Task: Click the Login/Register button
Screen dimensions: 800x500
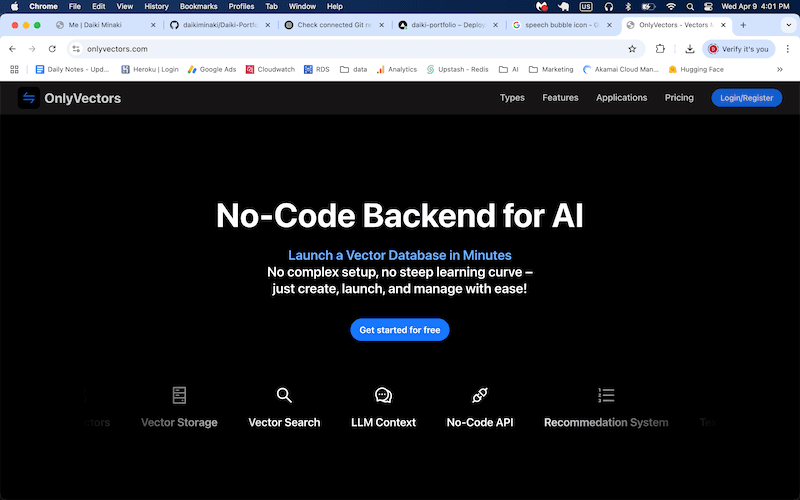Action: [x=746, y=98]
